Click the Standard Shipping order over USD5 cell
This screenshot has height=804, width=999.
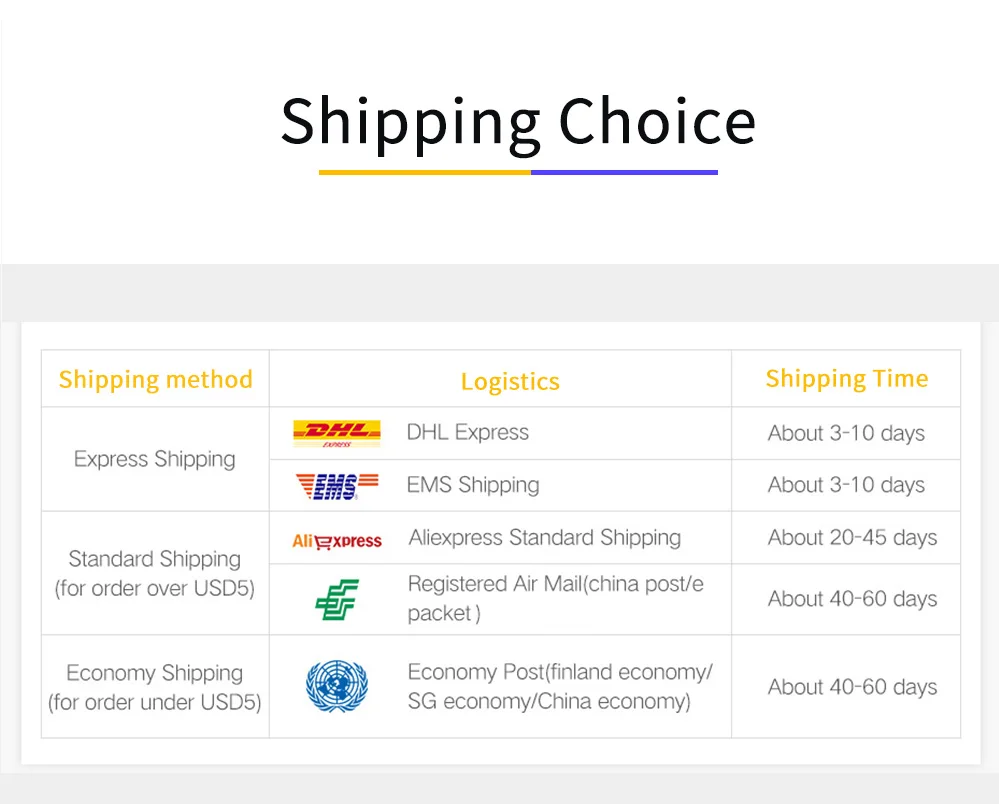point(155,573)
